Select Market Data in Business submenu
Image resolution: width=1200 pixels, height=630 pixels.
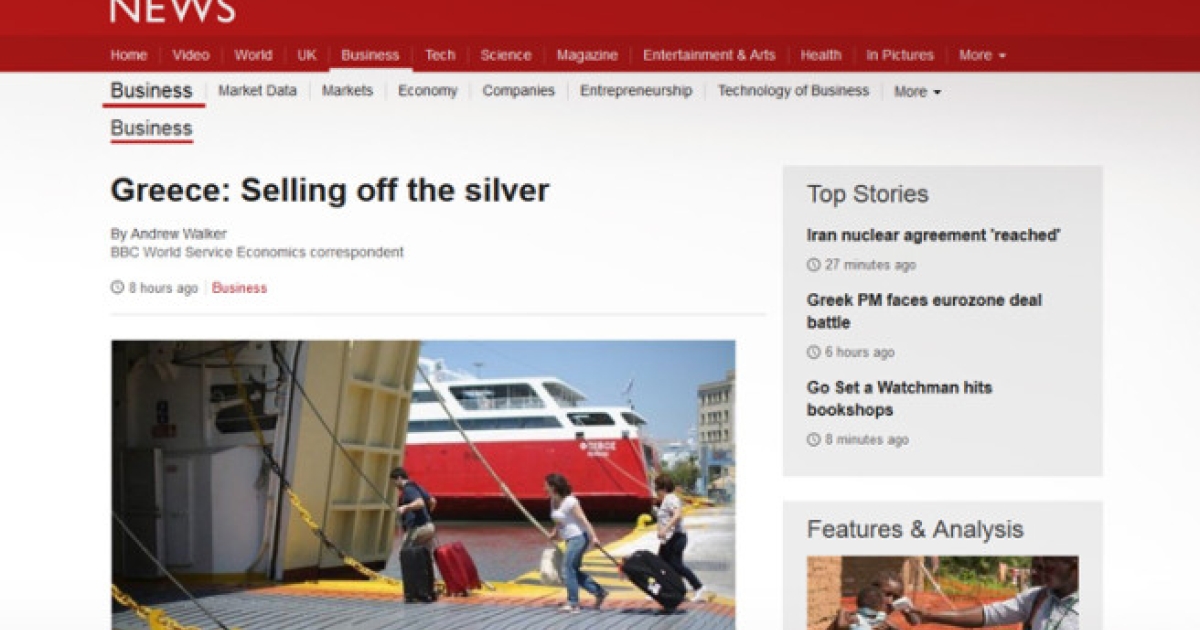click(257, 90)
